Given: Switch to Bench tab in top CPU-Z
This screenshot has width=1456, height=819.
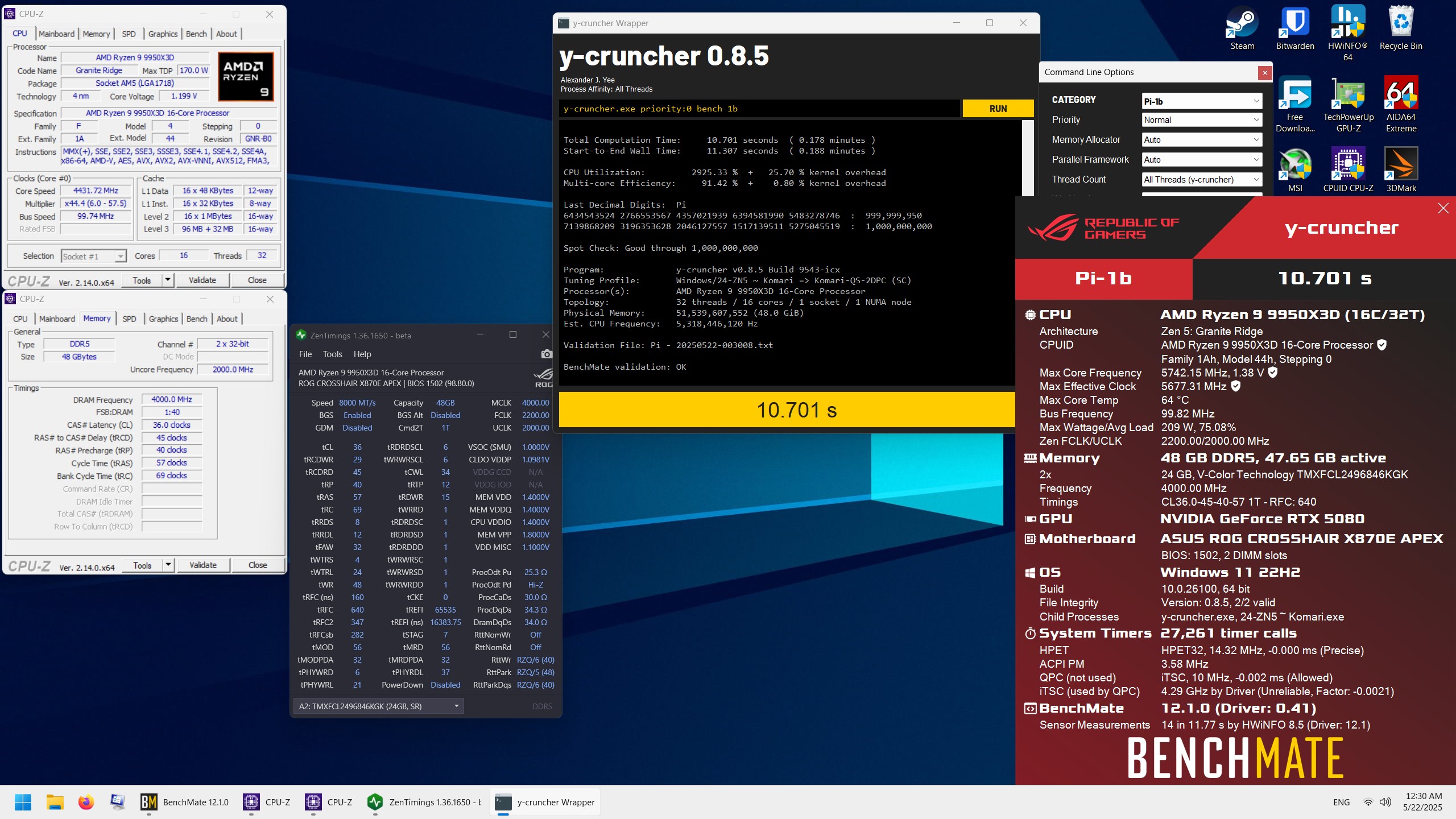Looking at the screenshot, I should pos(196,34).
